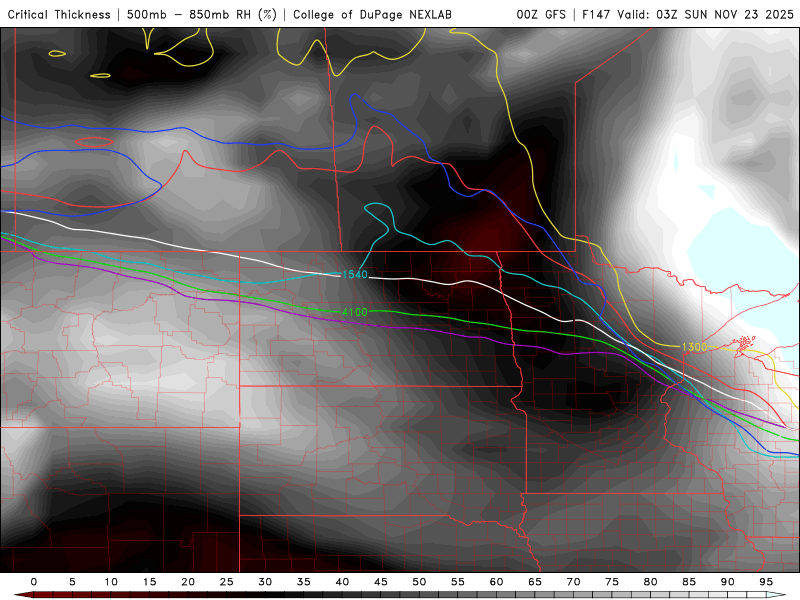
Task: Click the "20" value on the color scale
Action: (x=188, y=582)
